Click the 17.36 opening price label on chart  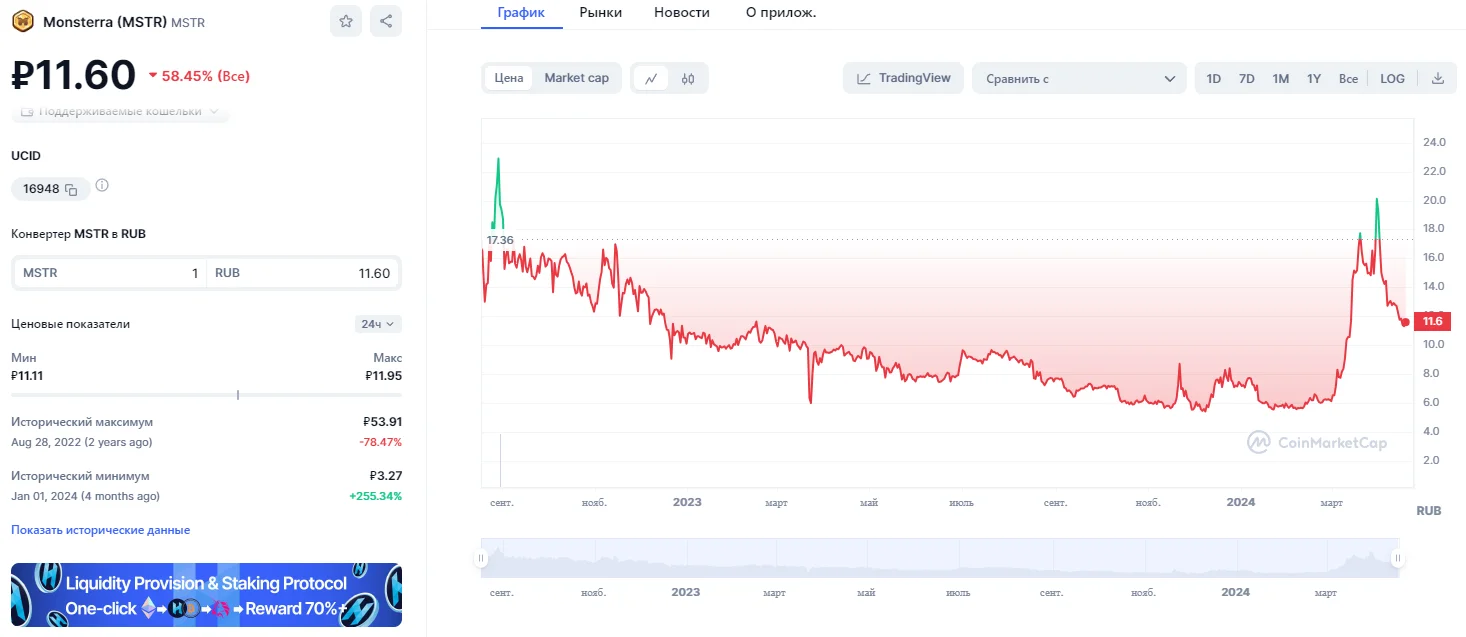point(500,240)
